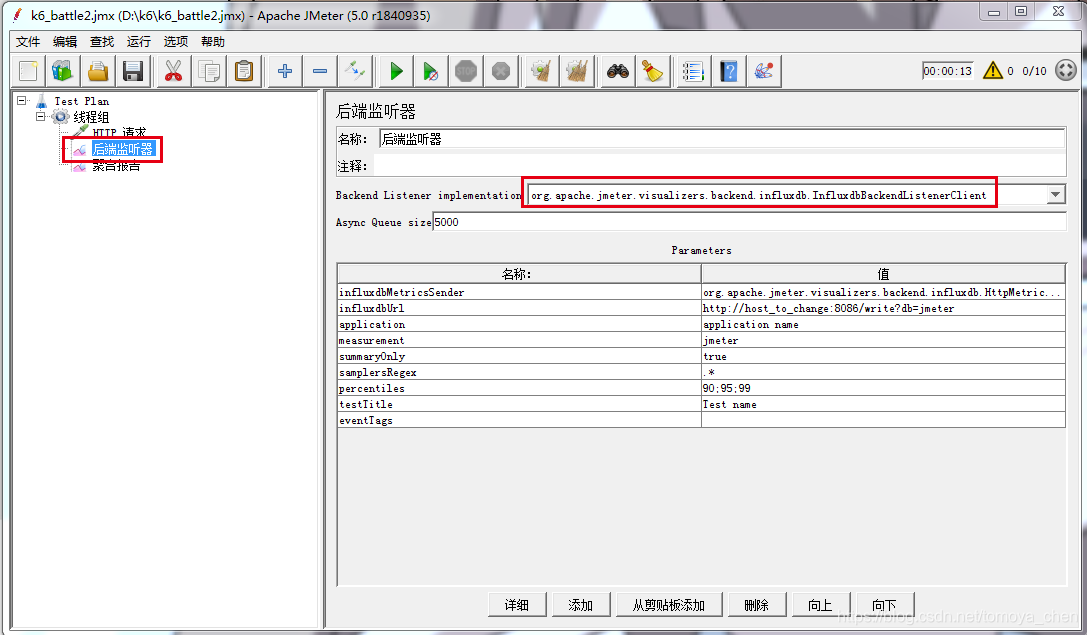Image resolution: width=1087 pixels, height=635 pixels.
Task: Click the Copy icon in toolbar
Action: [x=209, y=71]
